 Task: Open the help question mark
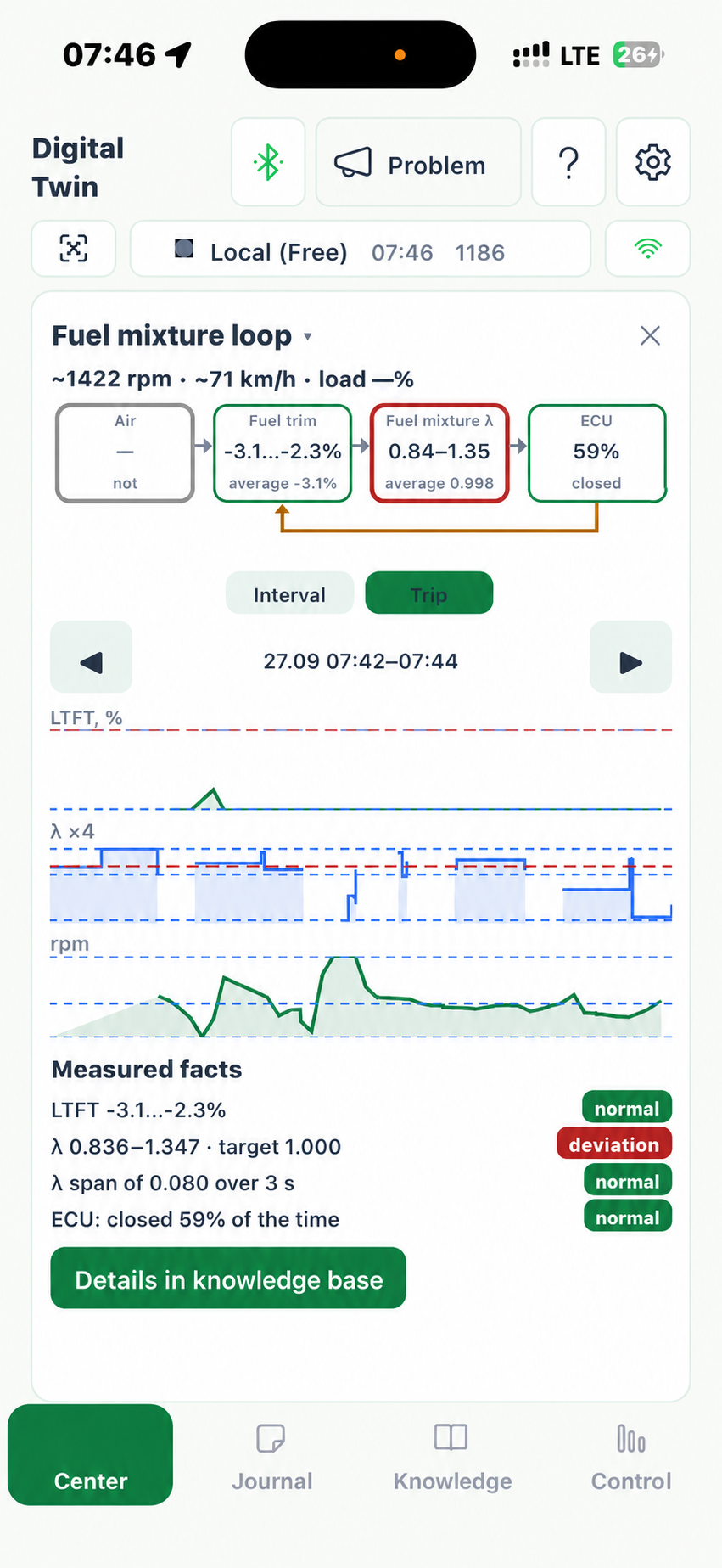pyautogui.click(x=568, y=162)
